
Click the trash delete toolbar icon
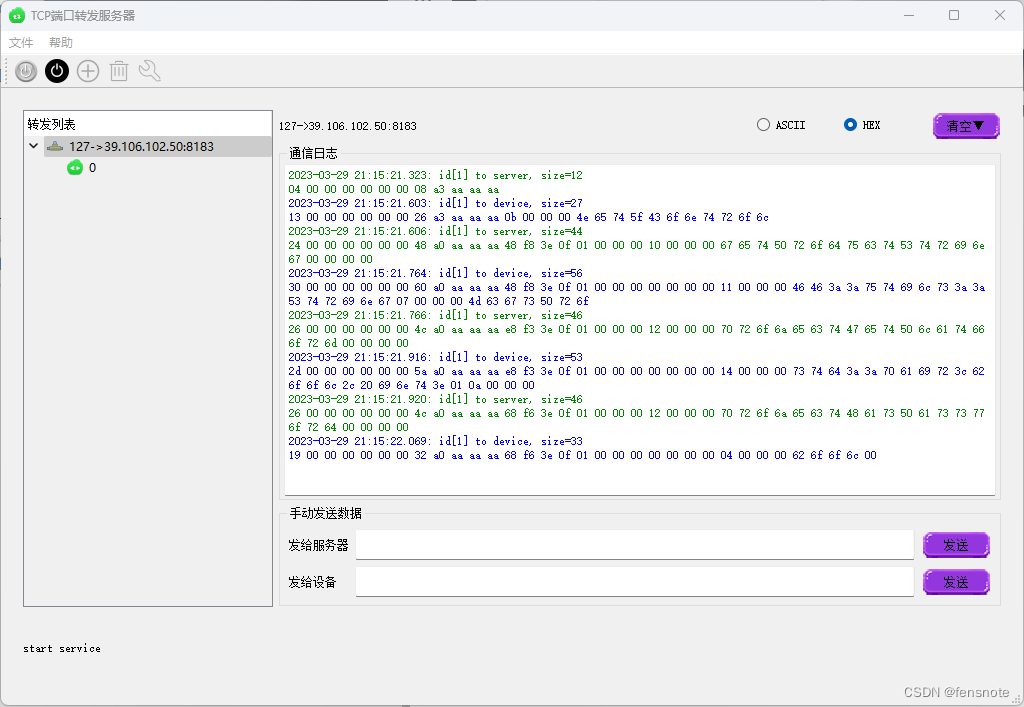(118, 71)
